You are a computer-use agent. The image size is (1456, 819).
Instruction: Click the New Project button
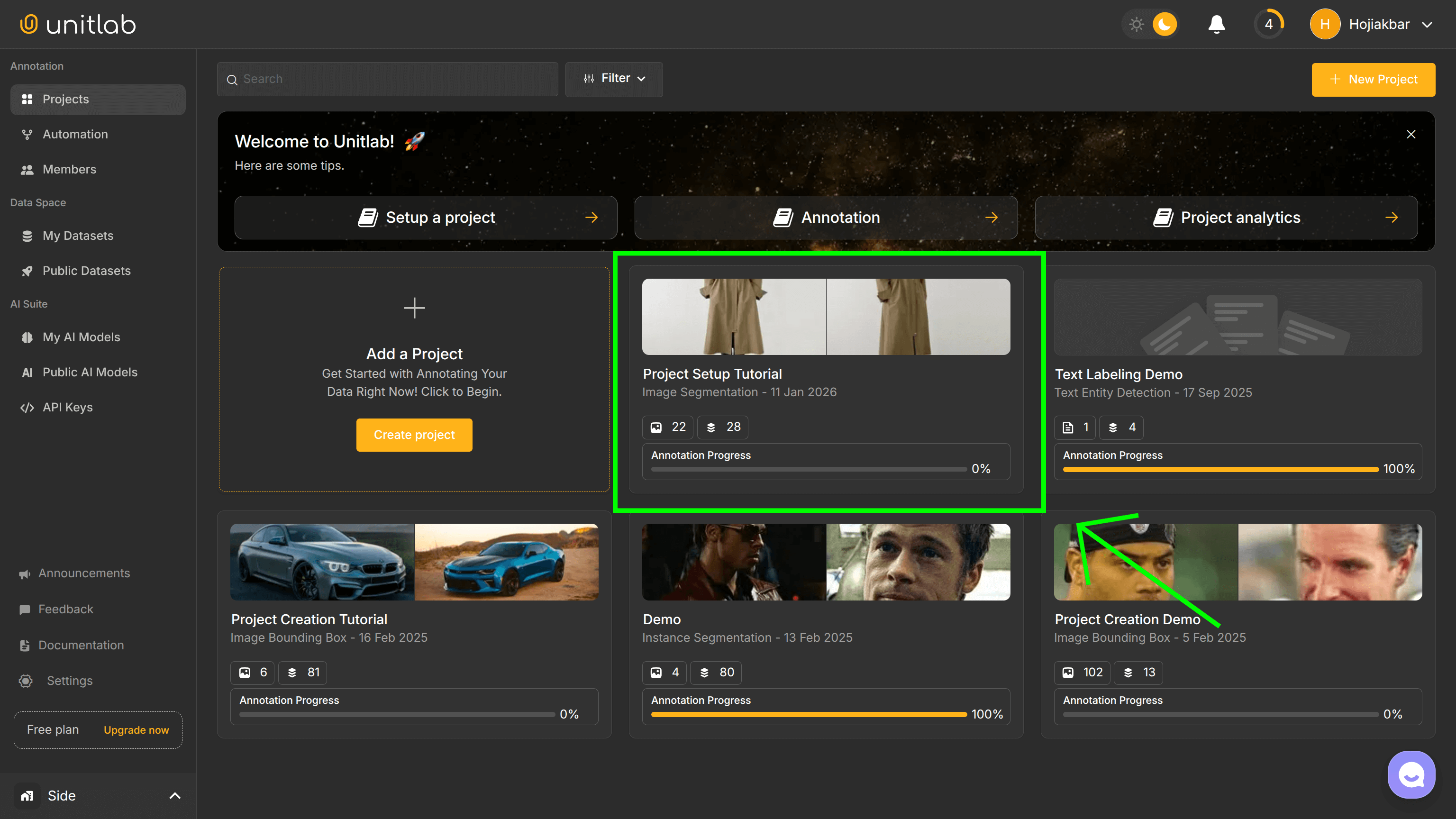click(x=1374, y=79)
